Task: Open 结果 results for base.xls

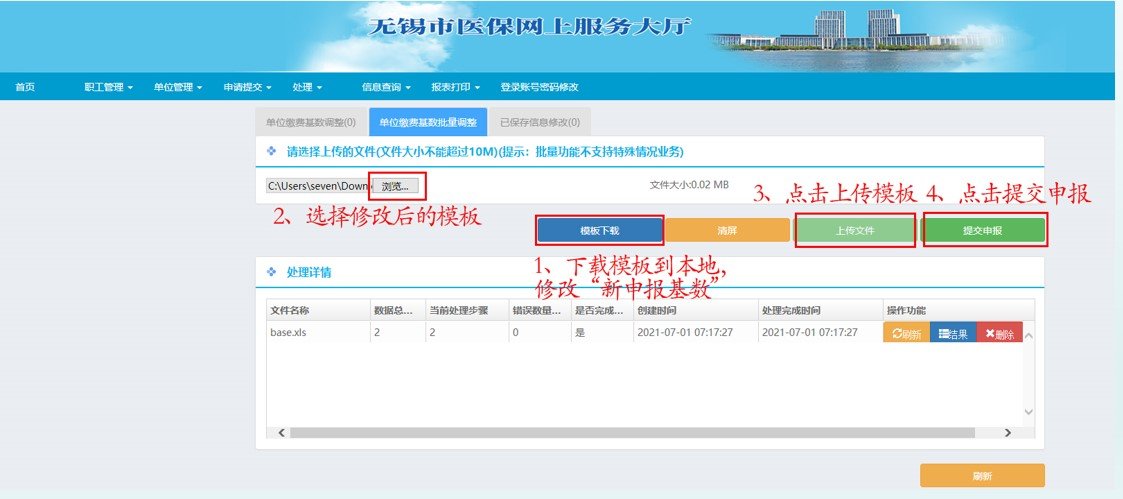Action: pyautogui.click(x=953, y=334)
